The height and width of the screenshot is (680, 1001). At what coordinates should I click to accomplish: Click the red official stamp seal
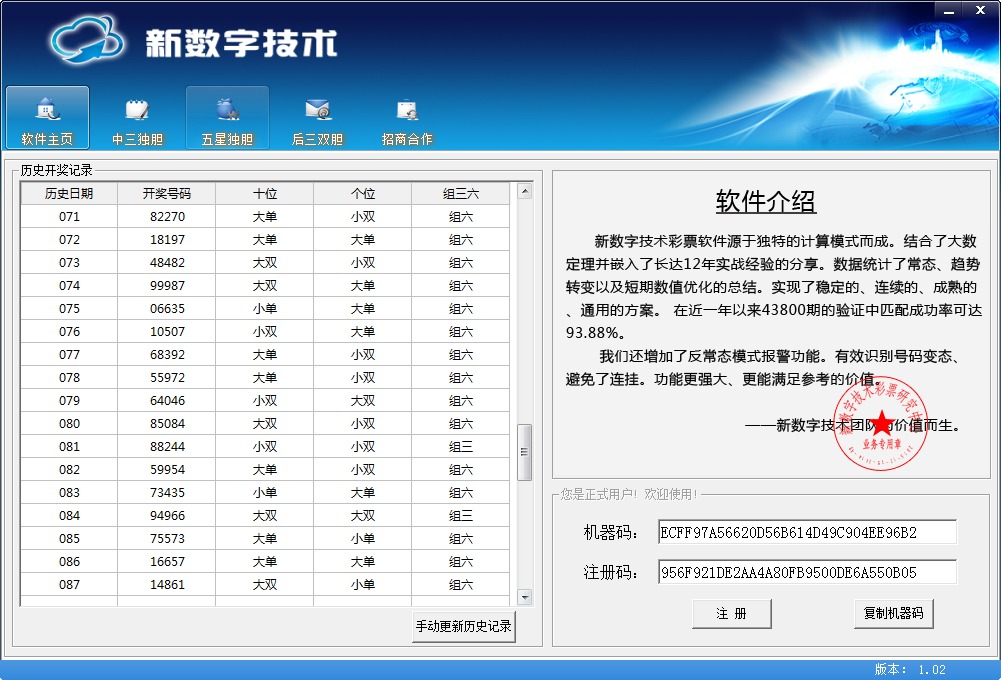(x=881, y=423)
